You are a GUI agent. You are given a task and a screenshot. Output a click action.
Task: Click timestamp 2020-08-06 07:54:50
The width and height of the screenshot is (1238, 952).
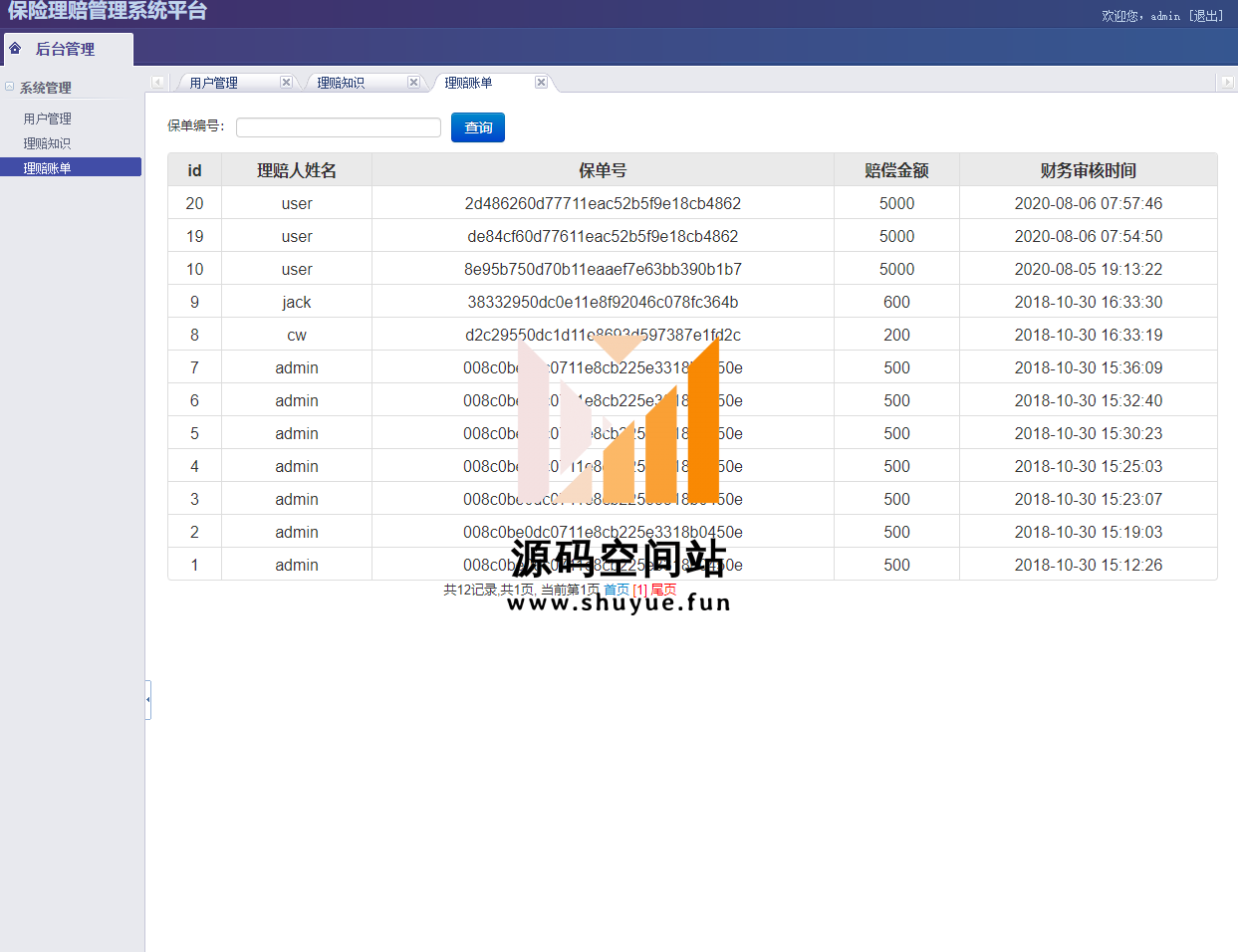pos(1089,236)
